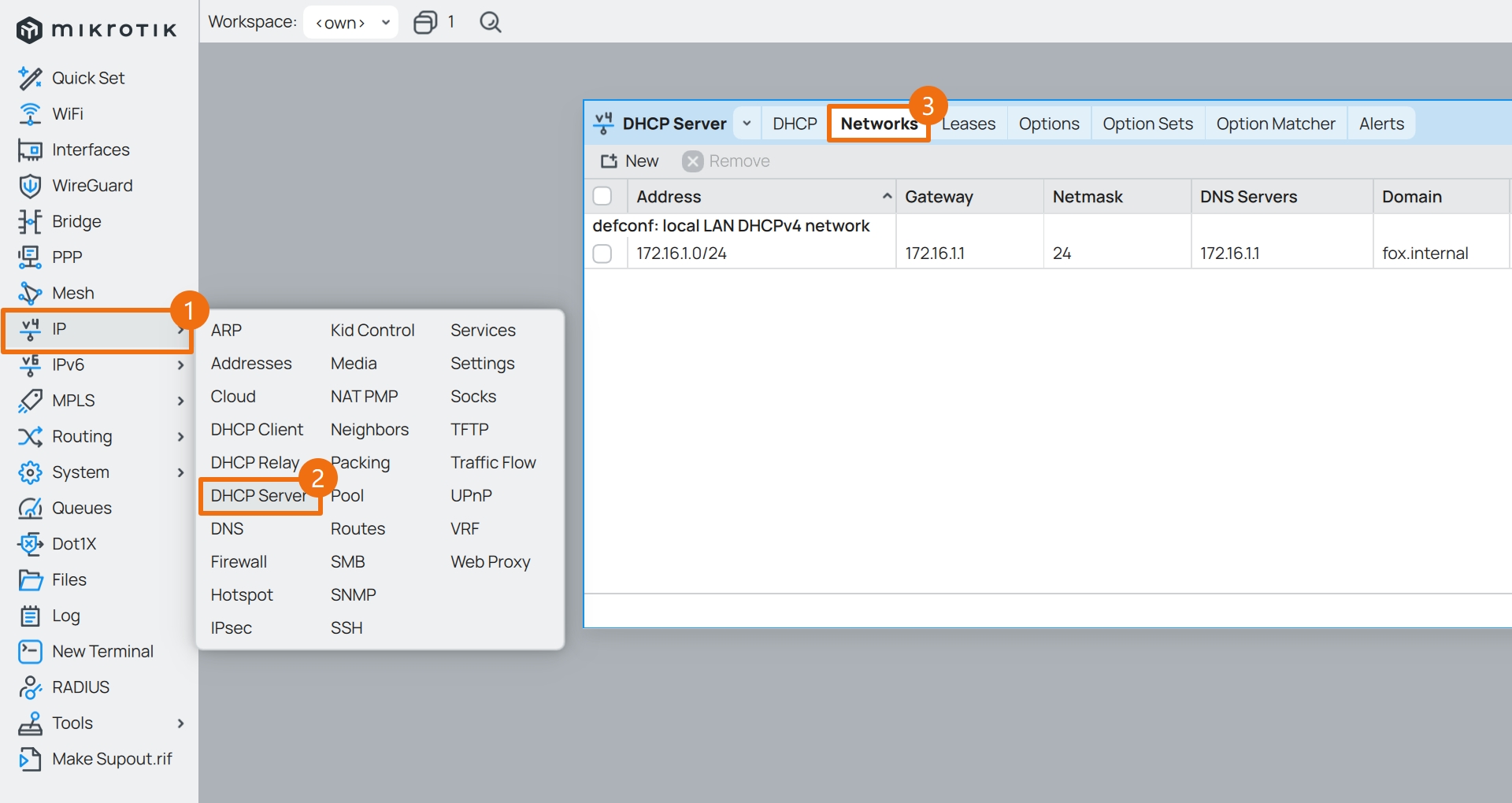This screenshot has width=1512, height=803.
Task: Toggle the select-all checkbox in Address header
Action: (x=602, y=196)
